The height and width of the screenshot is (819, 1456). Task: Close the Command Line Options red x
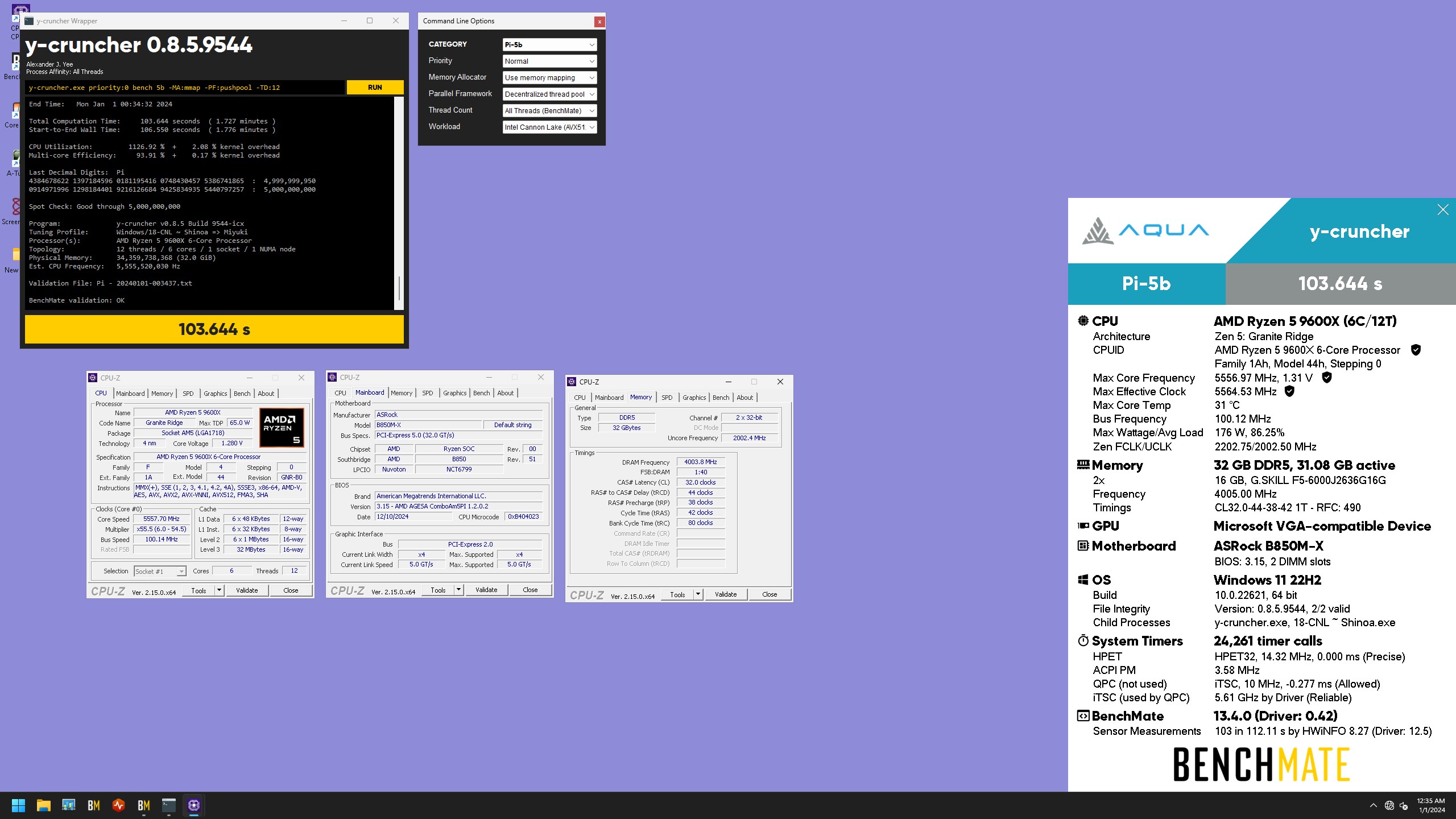[599, 22]
